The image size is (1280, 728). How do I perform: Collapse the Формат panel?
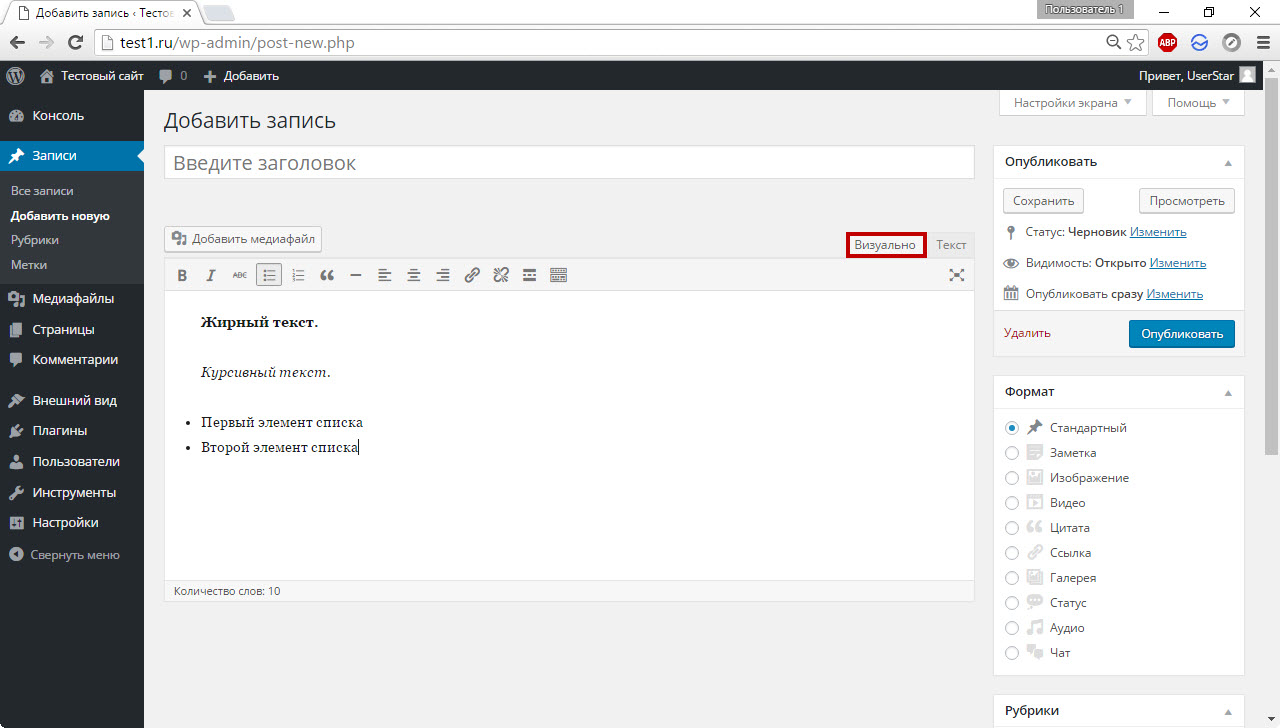point(1228,393)
